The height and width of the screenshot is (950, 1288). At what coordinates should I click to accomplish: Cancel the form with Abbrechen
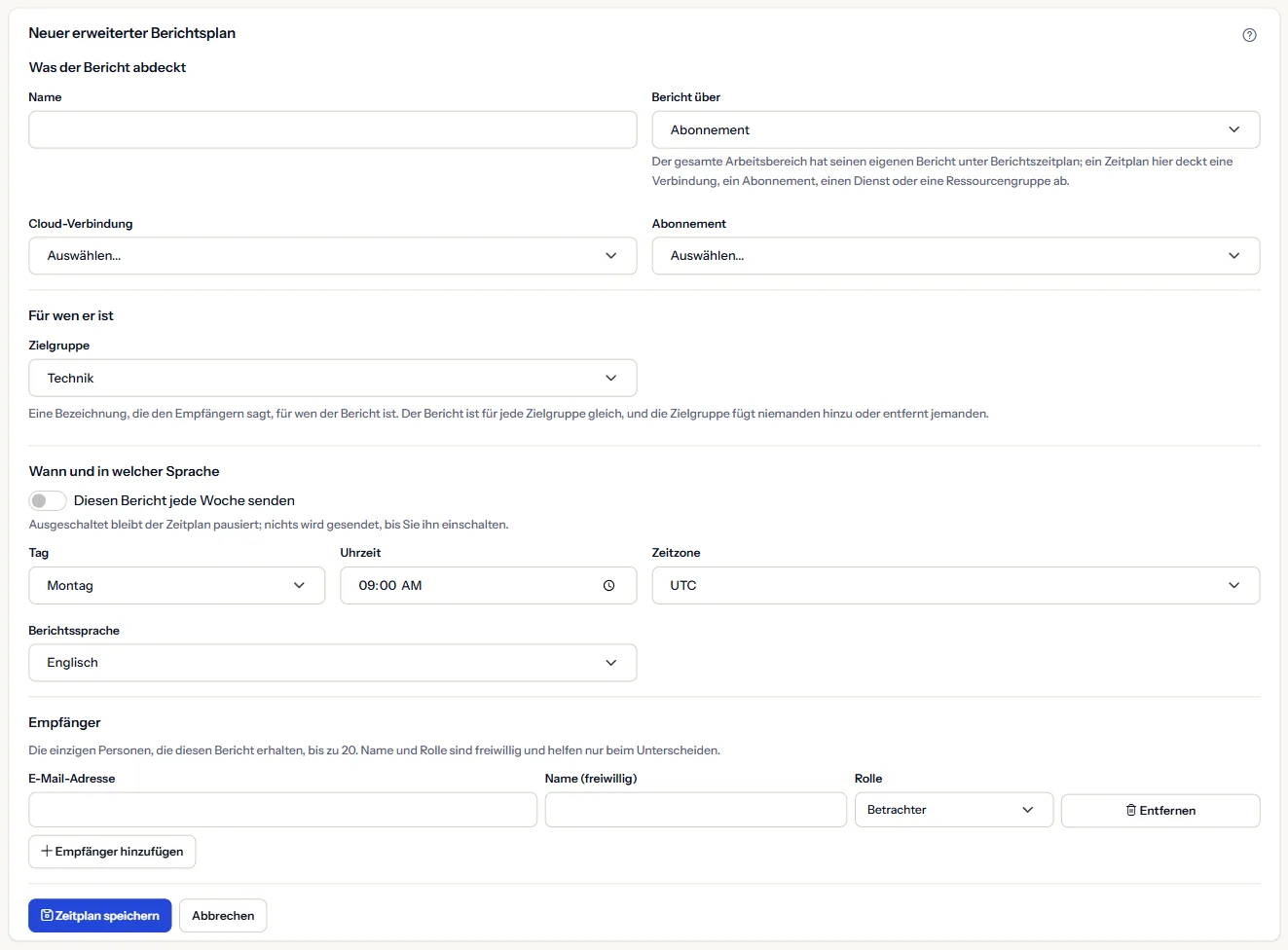click(x=223, y=916)
